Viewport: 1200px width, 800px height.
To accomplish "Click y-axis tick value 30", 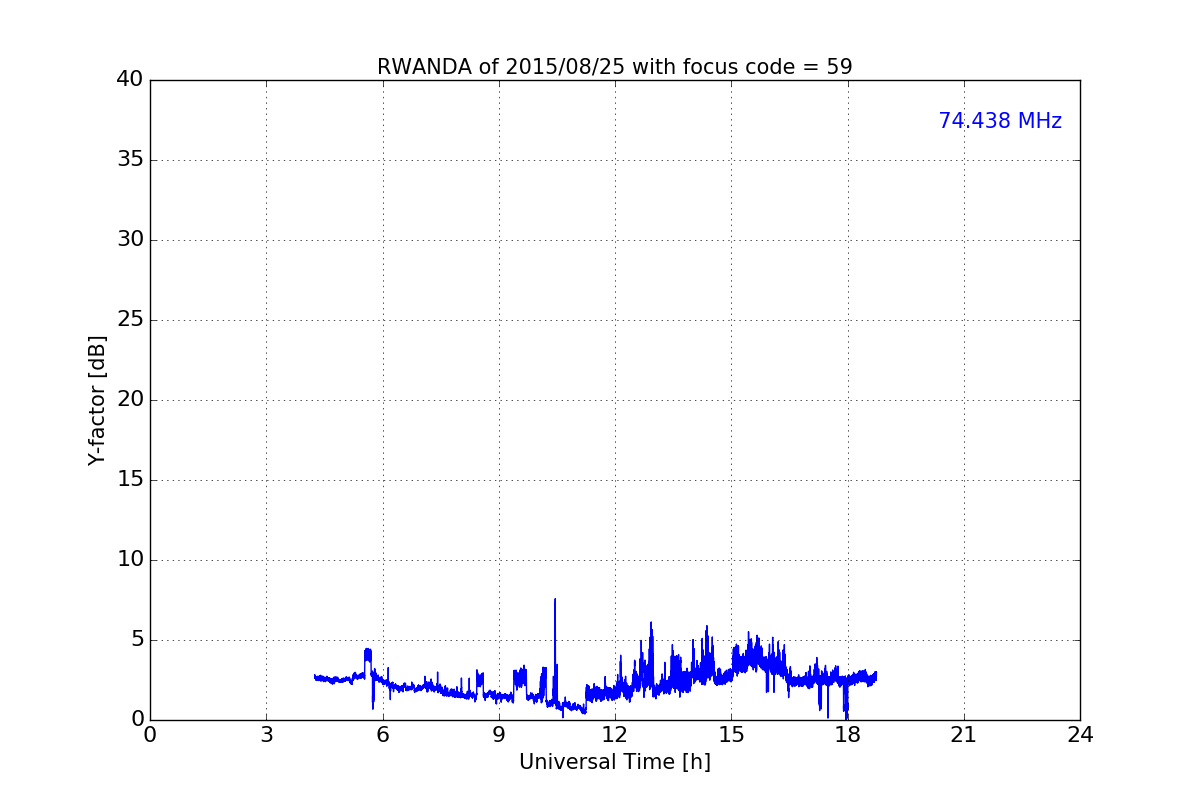I will tap(130, 240).
